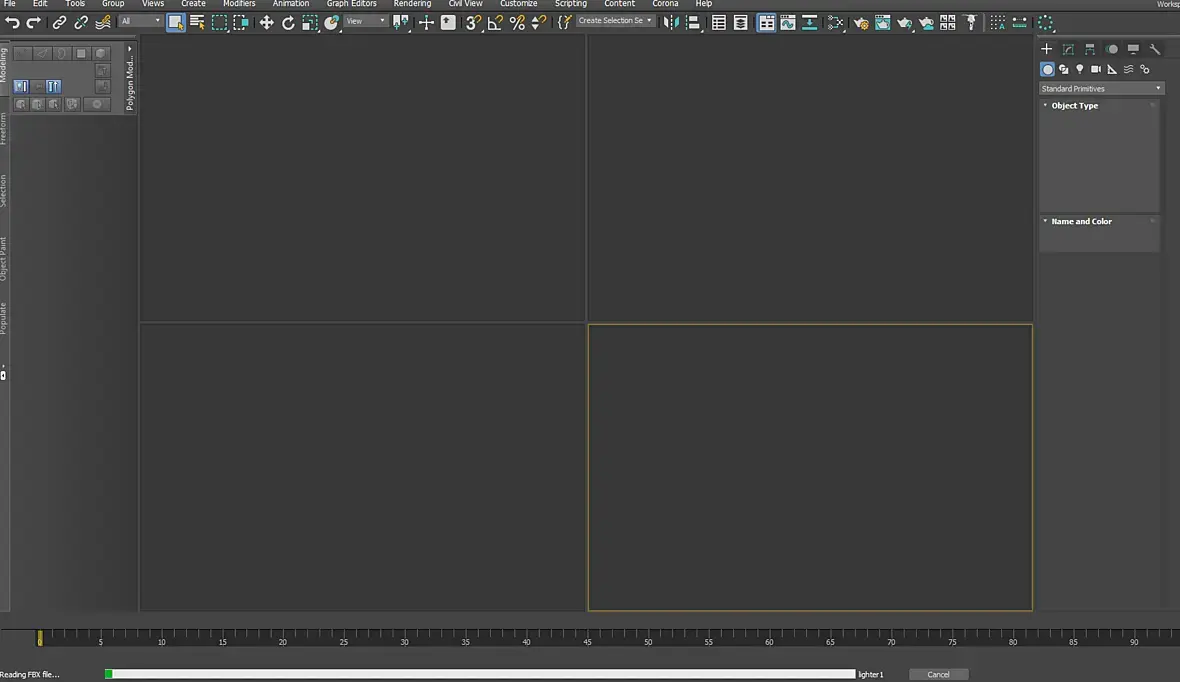Open the Schematic View
1180x682 pixels.
(x=809, y=23)
